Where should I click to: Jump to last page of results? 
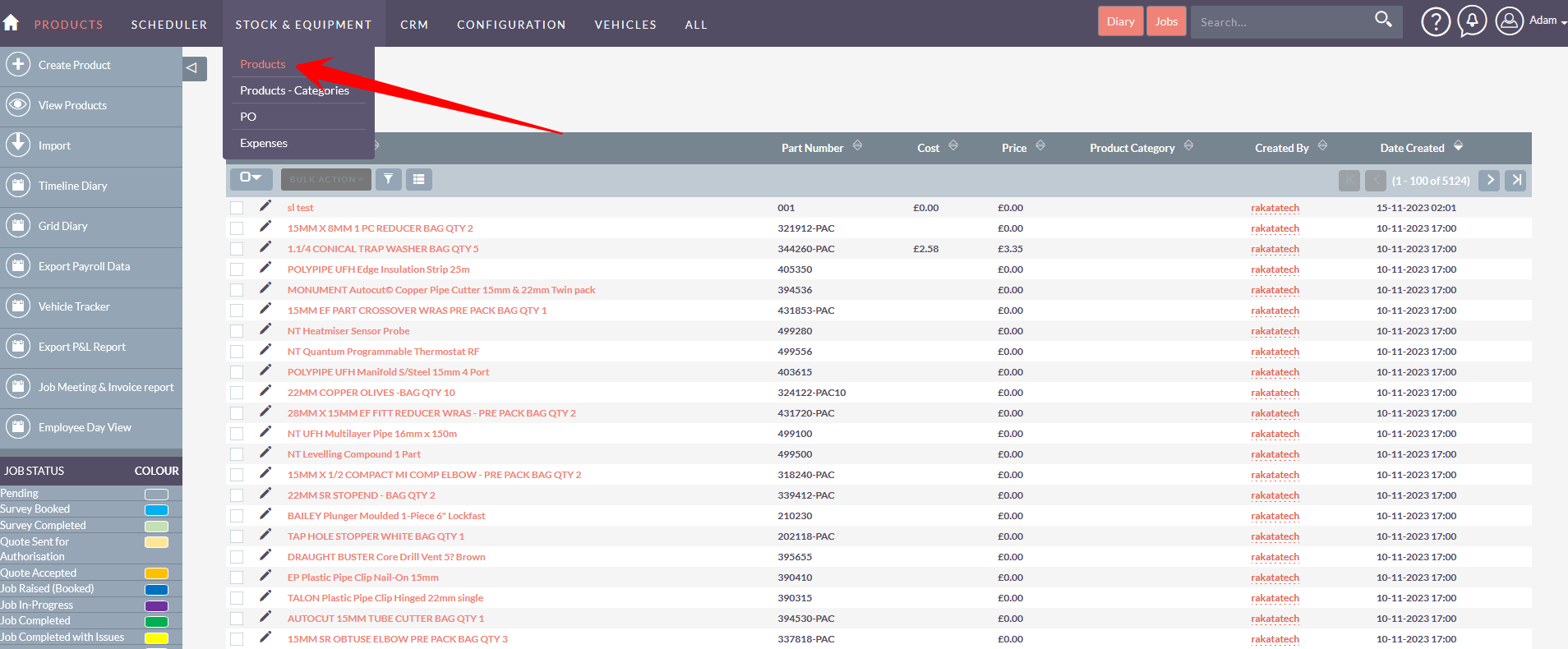click(1516, 180)
